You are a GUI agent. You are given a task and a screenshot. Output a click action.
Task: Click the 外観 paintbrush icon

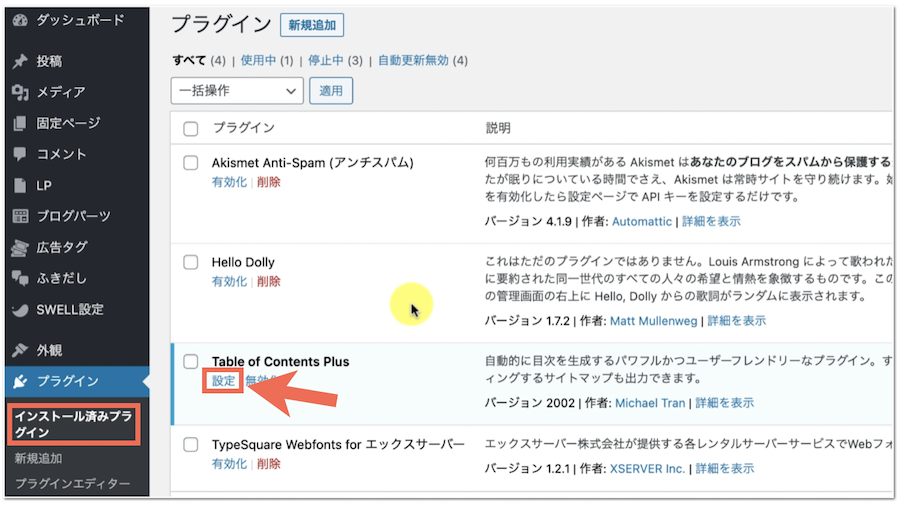click(x=20, y=350)
